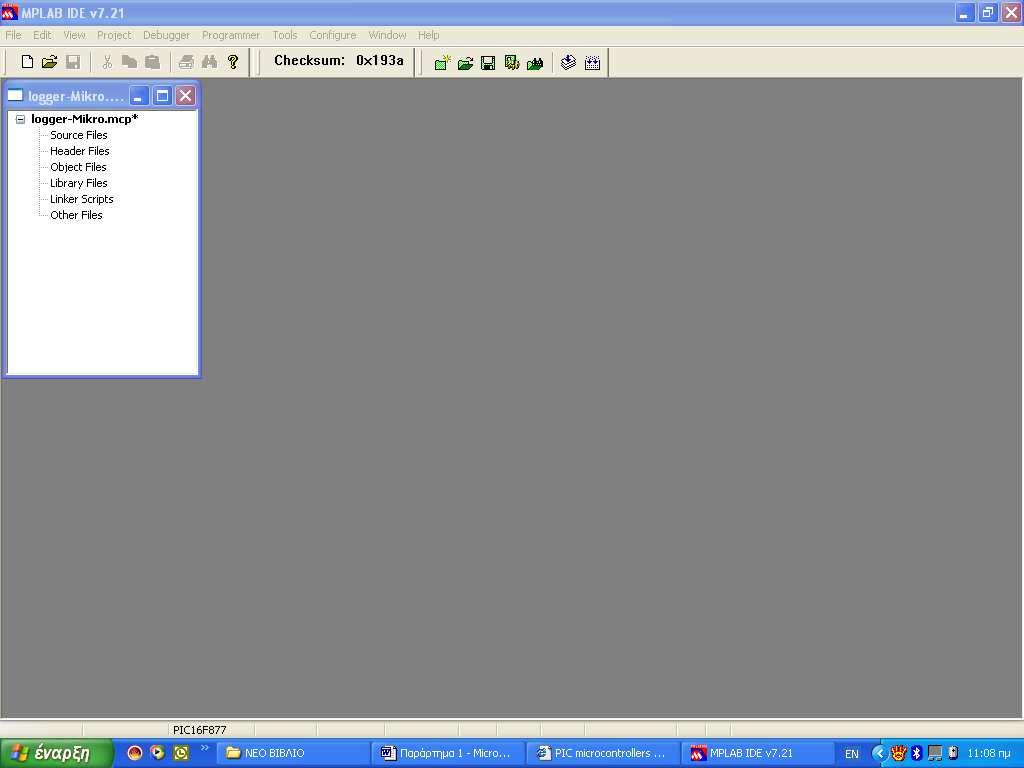1024x768 pixels.
Task: Select Other Files in project tree
Action: click(76, 215)
